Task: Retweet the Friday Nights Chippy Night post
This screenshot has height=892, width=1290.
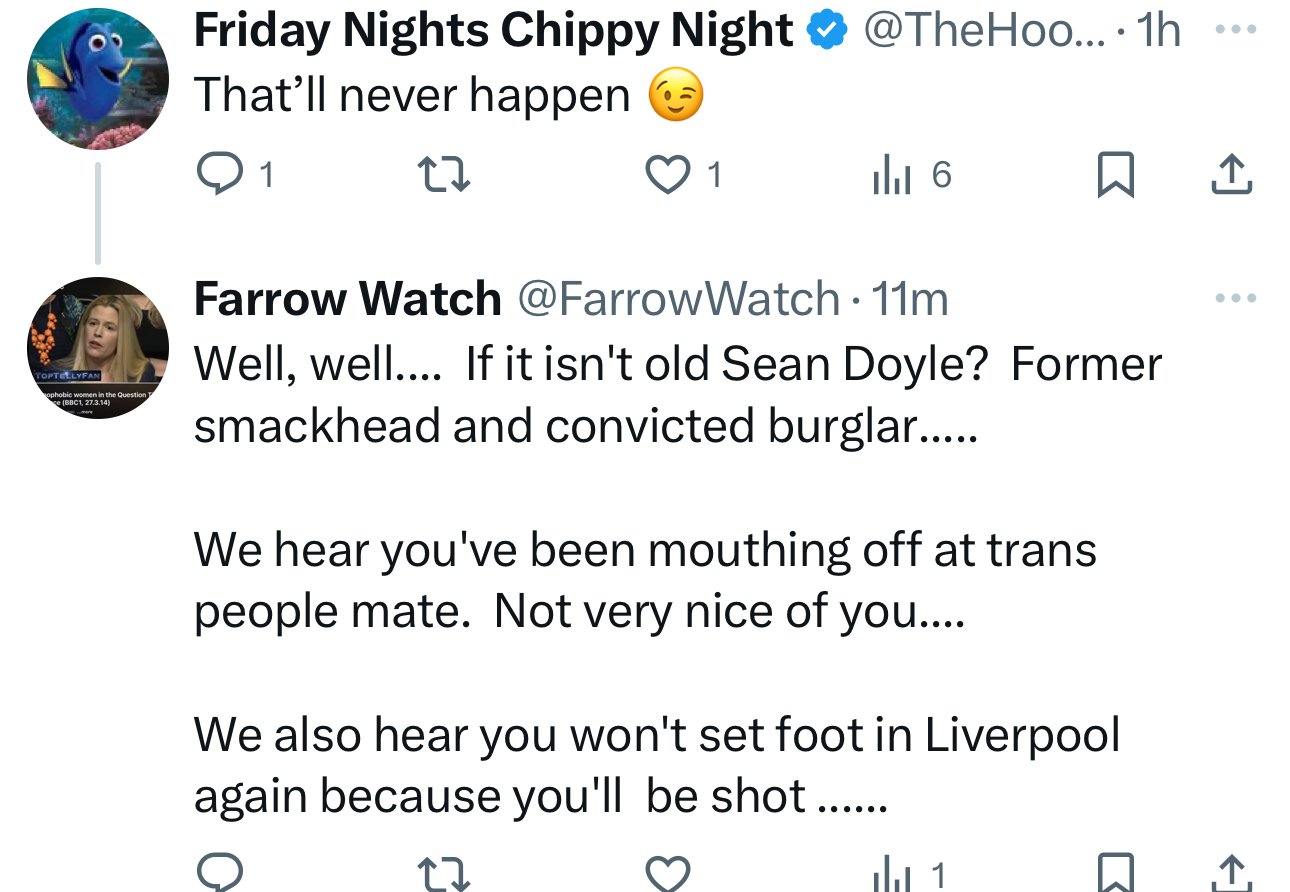Action: 442,176
